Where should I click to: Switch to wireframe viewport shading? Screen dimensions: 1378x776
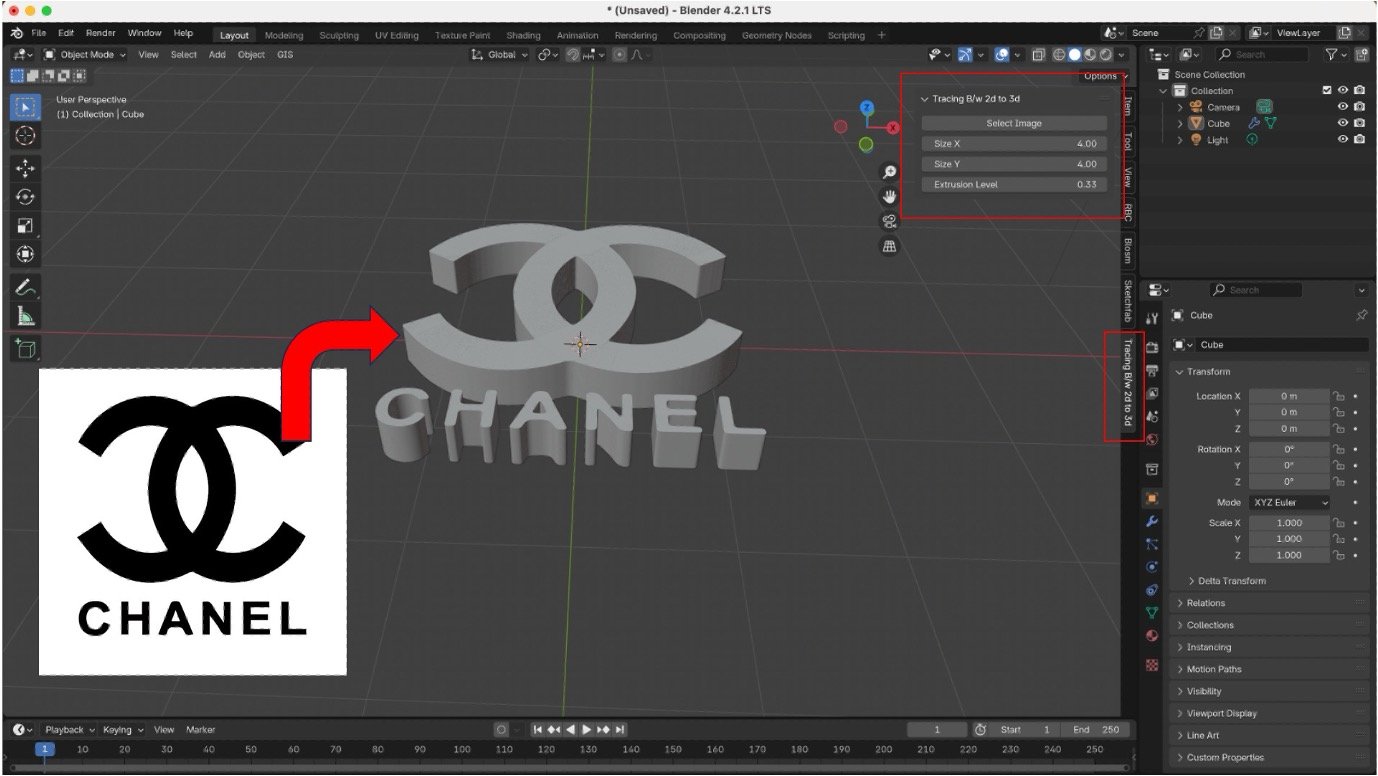(x=1060, y=55)
